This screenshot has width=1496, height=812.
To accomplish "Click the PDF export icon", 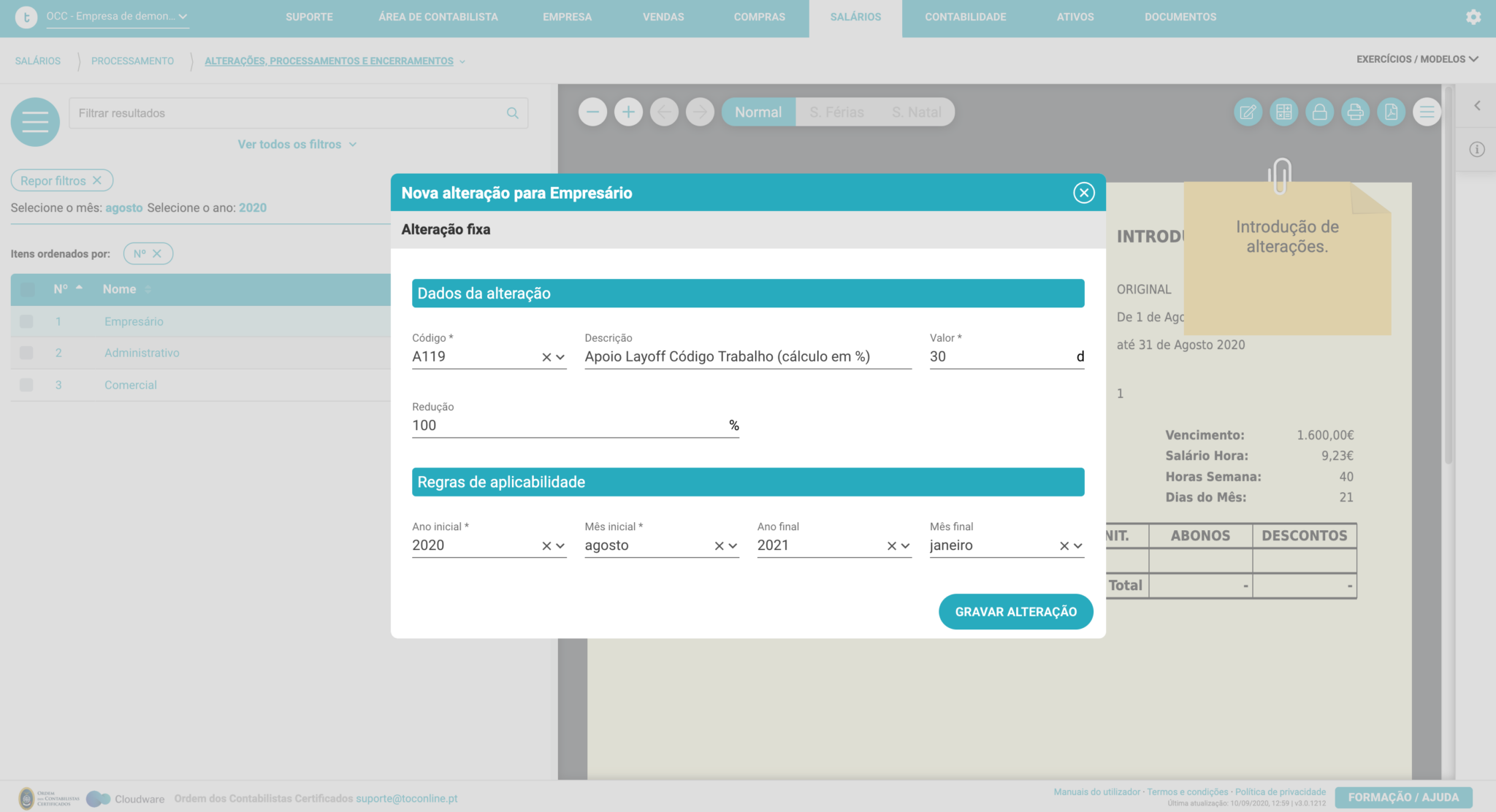I will (1391, 112).
